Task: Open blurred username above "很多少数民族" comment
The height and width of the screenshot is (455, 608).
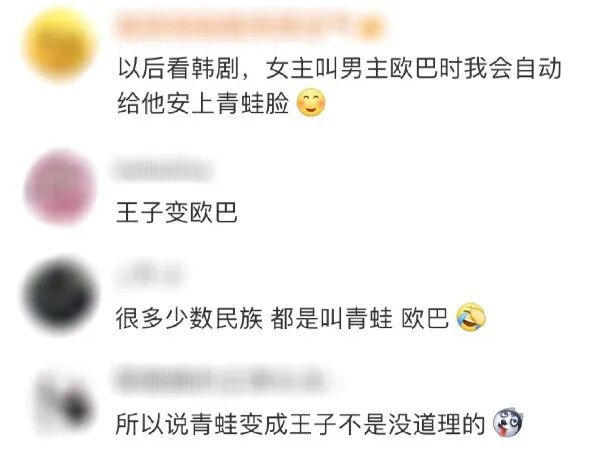Action: coord(149,273)
